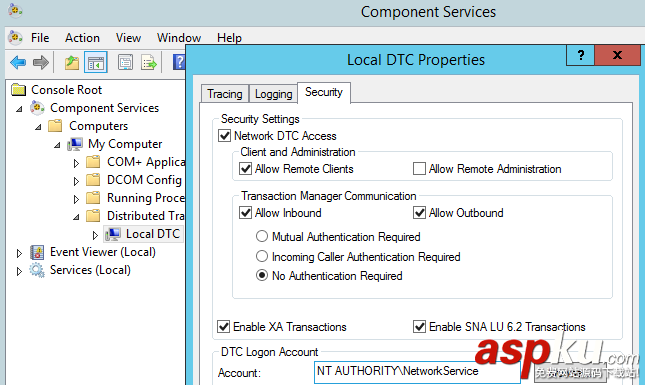Viewport: 645px width, 385px height.
Task: Click the DCOM Config folder icon
Action: point(93,180)
